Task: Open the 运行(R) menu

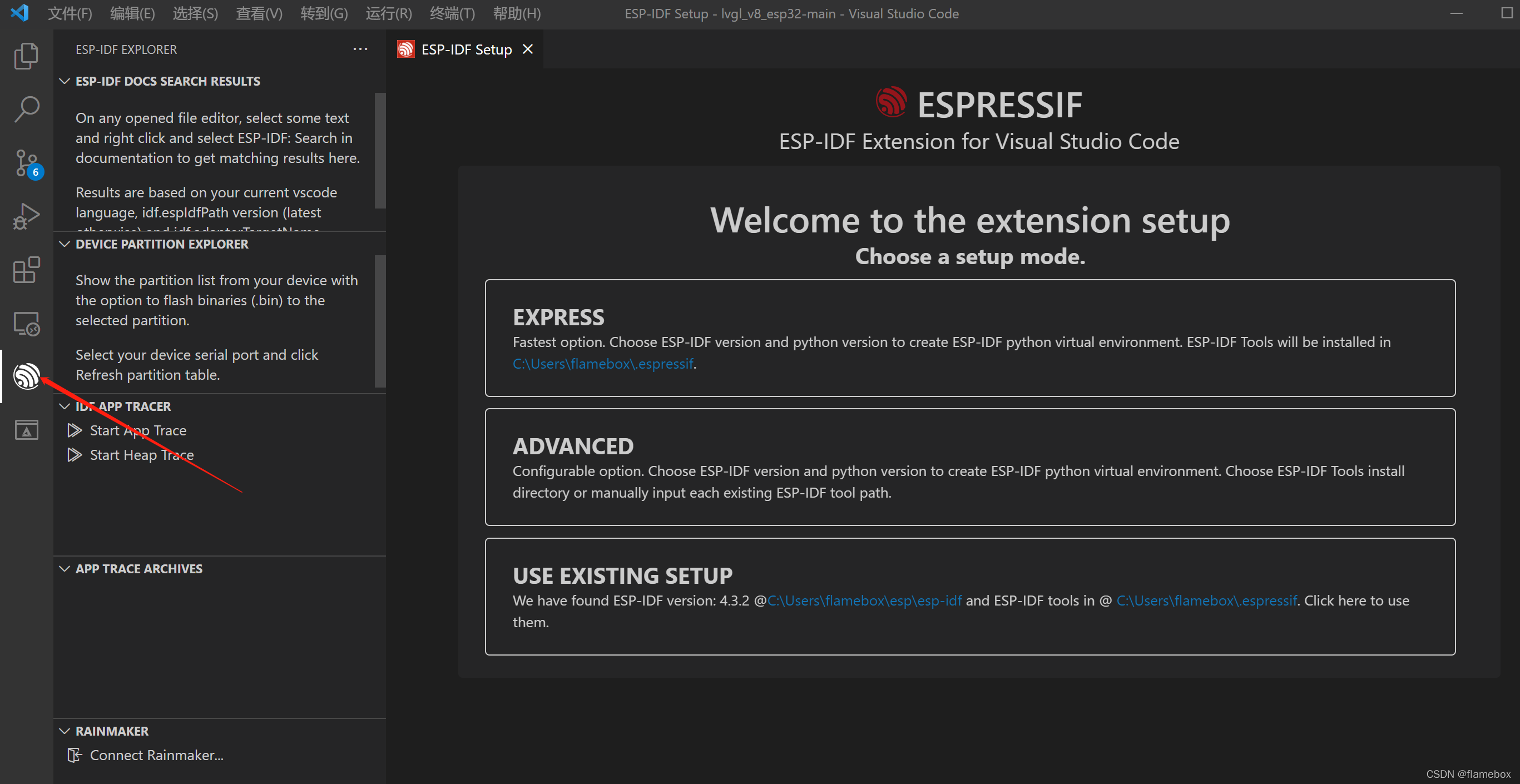Action: click(x=389, y=13)
